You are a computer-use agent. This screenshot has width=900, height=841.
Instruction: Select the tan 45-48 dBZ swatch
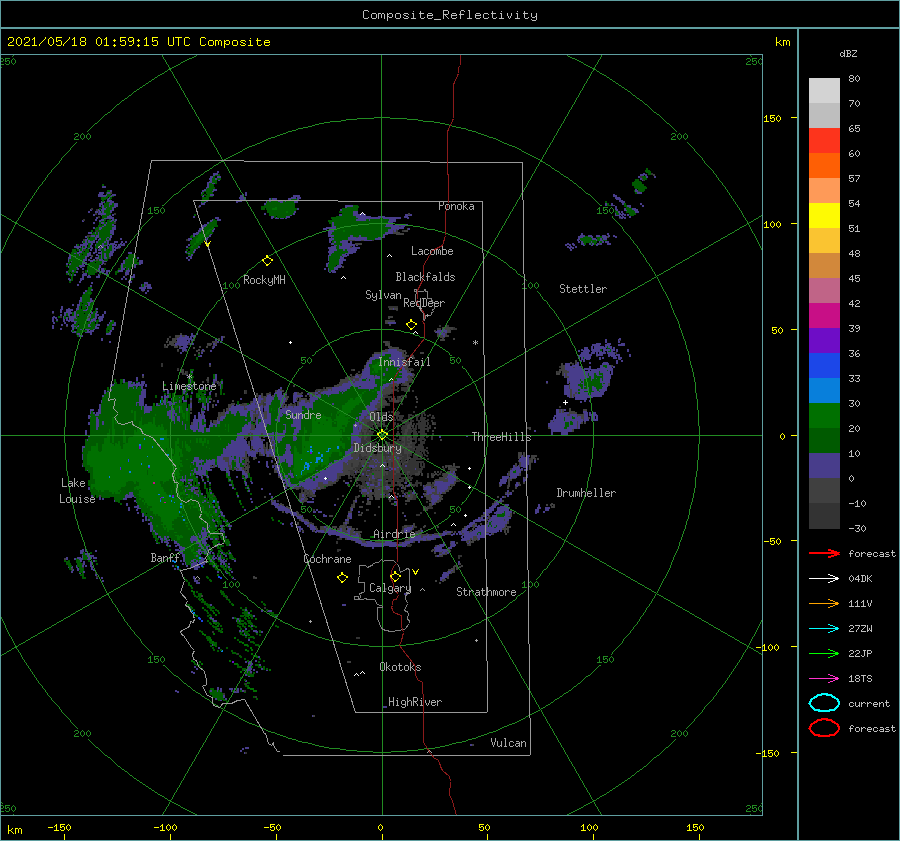click(824, 265)
